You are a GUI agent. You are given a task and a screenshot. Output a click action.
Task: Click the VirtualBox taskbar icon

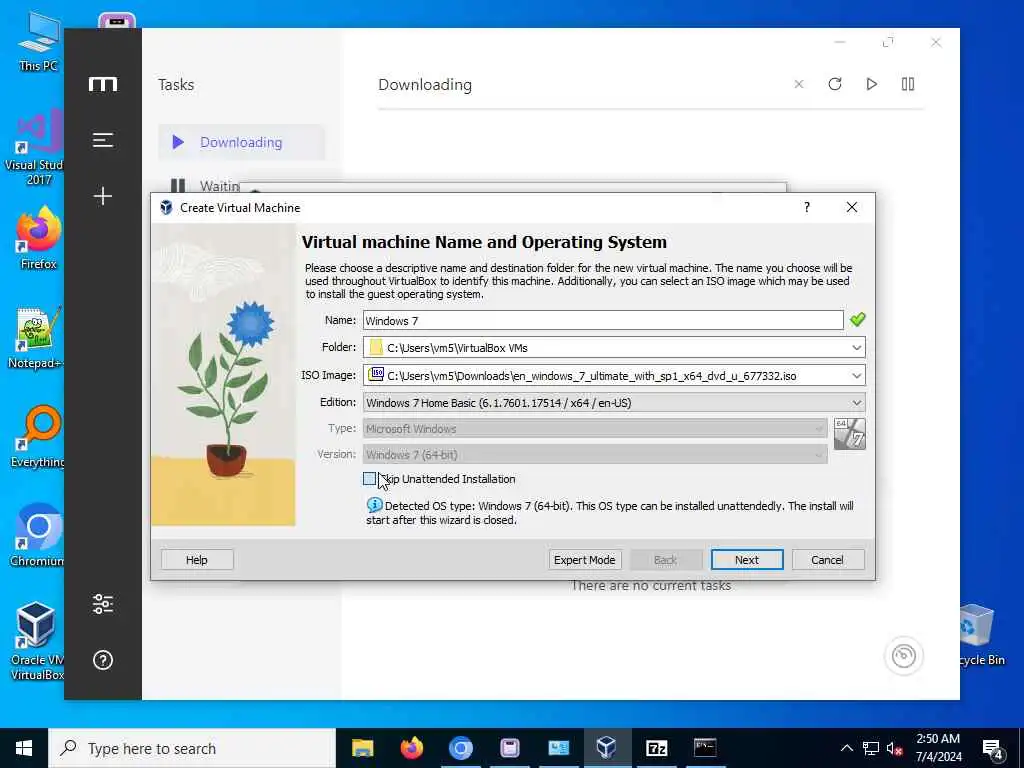click(x=607, y=748)
